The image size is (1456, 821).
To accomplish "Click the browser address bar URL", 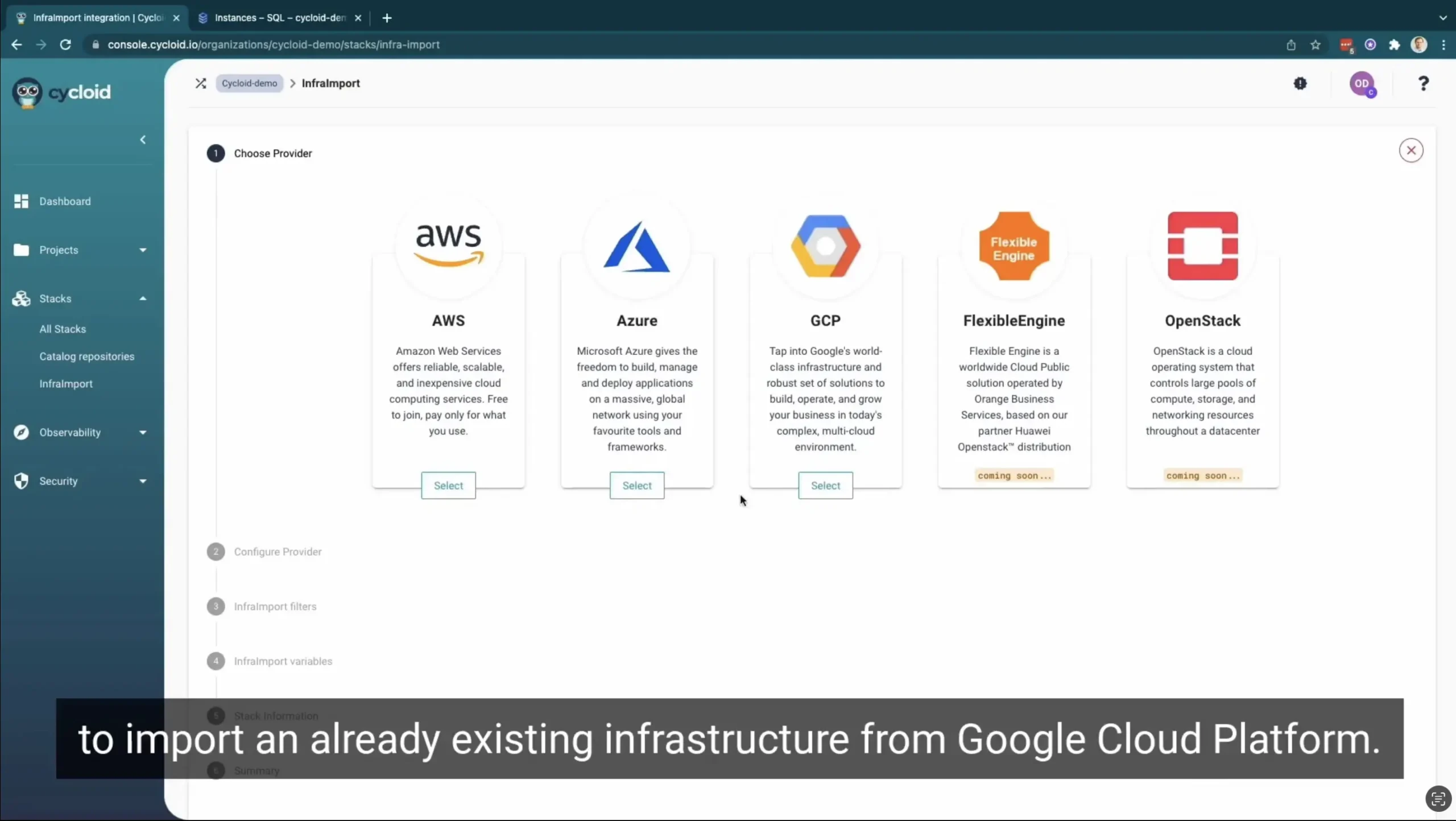I will tap(274, 45).
